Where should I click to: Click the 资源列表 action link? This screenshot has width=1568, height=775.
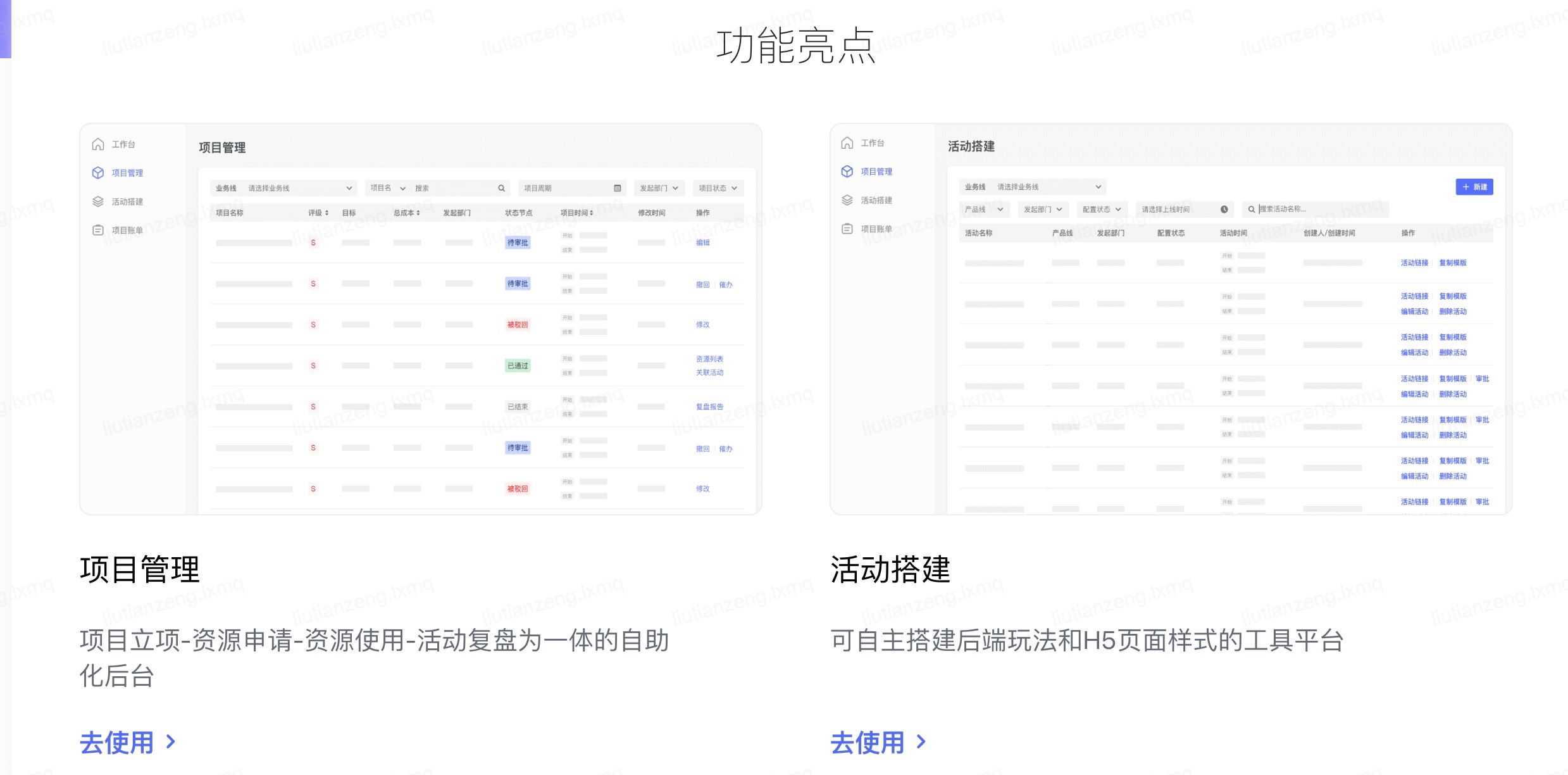(709, 359)
